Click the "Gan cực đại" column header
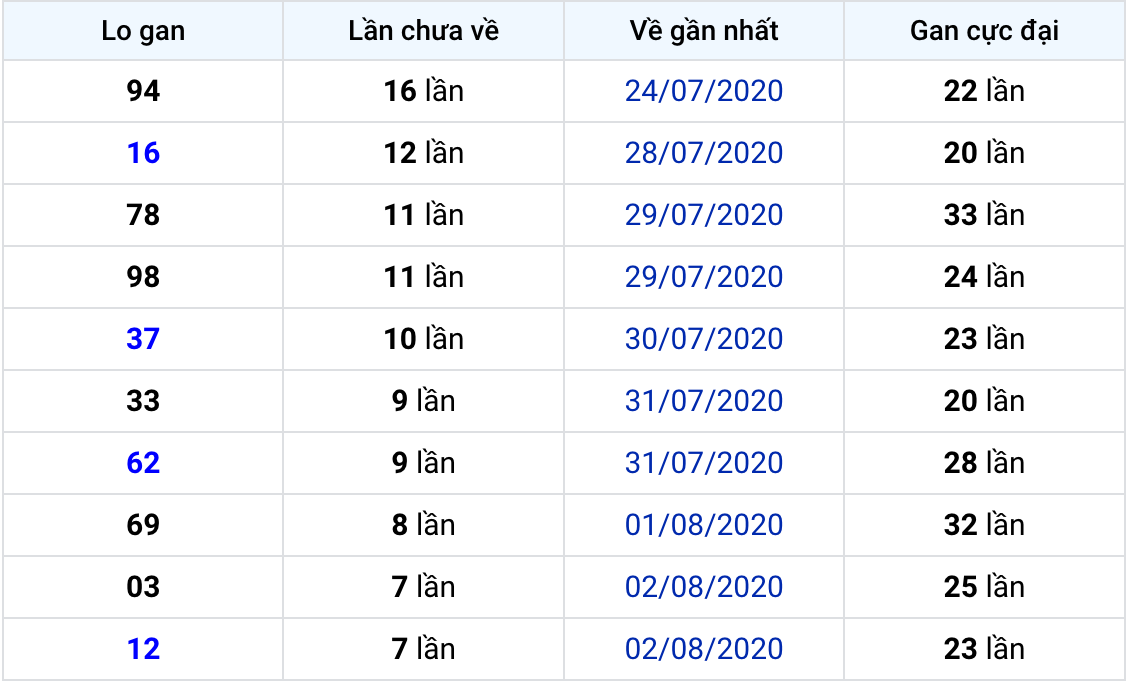 click(x=984, y=31)
